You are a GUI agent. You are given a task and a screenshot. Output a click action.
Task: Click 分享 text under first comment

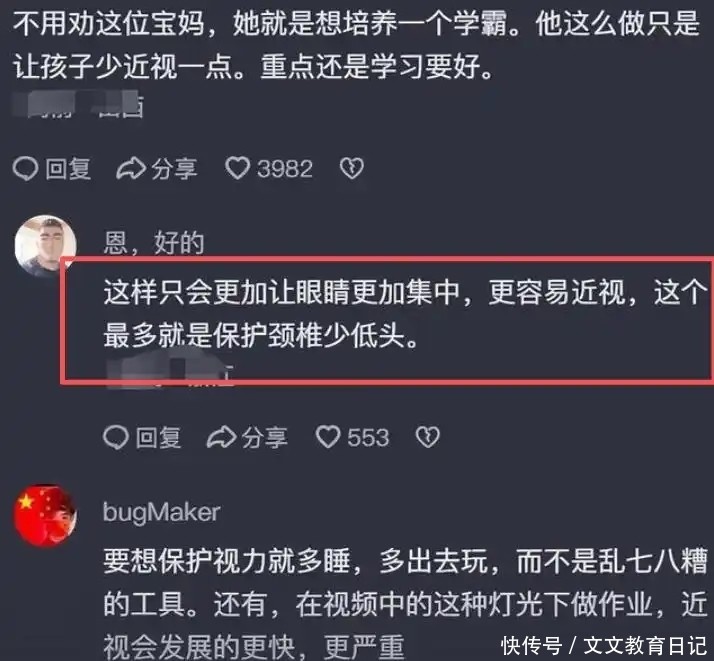[174, 169]
